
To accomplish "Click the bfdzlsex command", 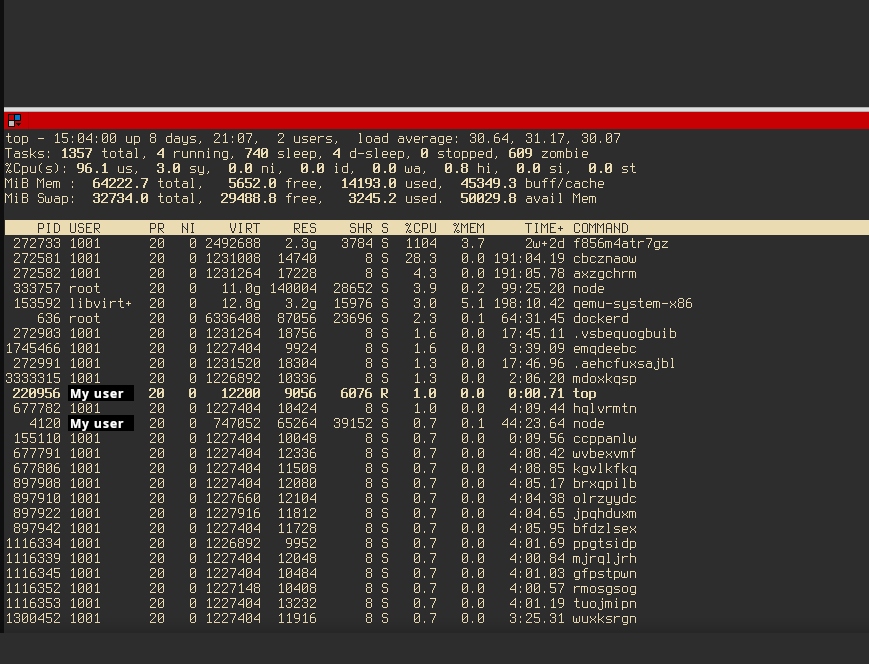I will [605, 528].
